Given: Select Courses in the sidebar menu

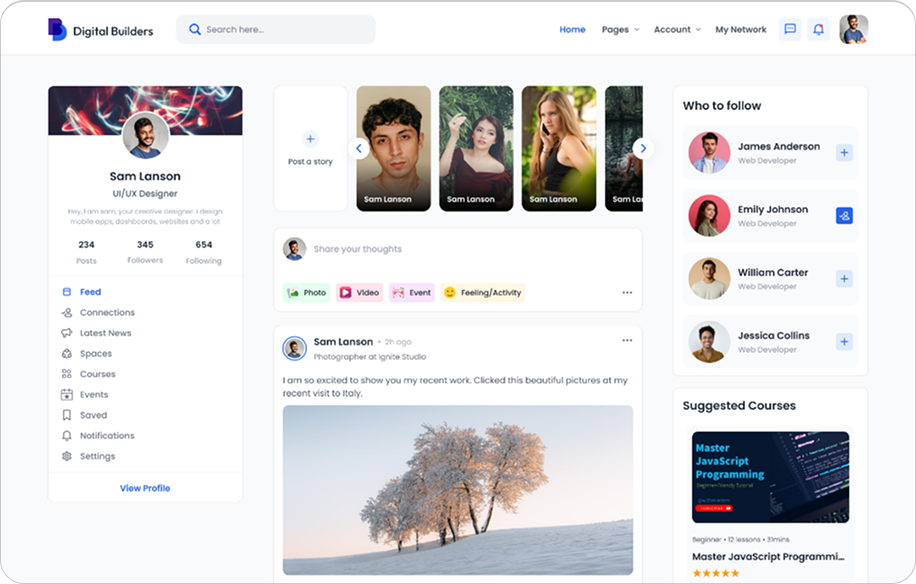Looking at the screenshot, I should [x=98, y=374].
